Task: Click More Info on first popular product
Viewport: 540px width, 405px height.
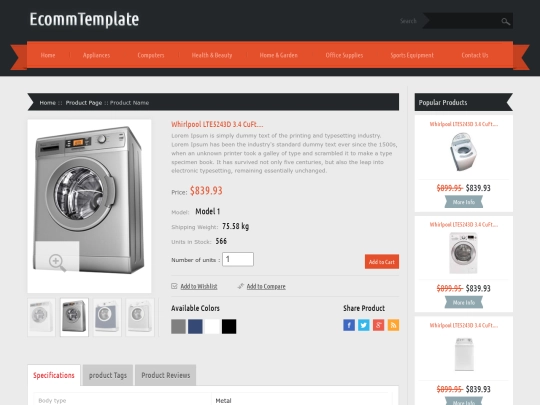Action: (464, 202)
